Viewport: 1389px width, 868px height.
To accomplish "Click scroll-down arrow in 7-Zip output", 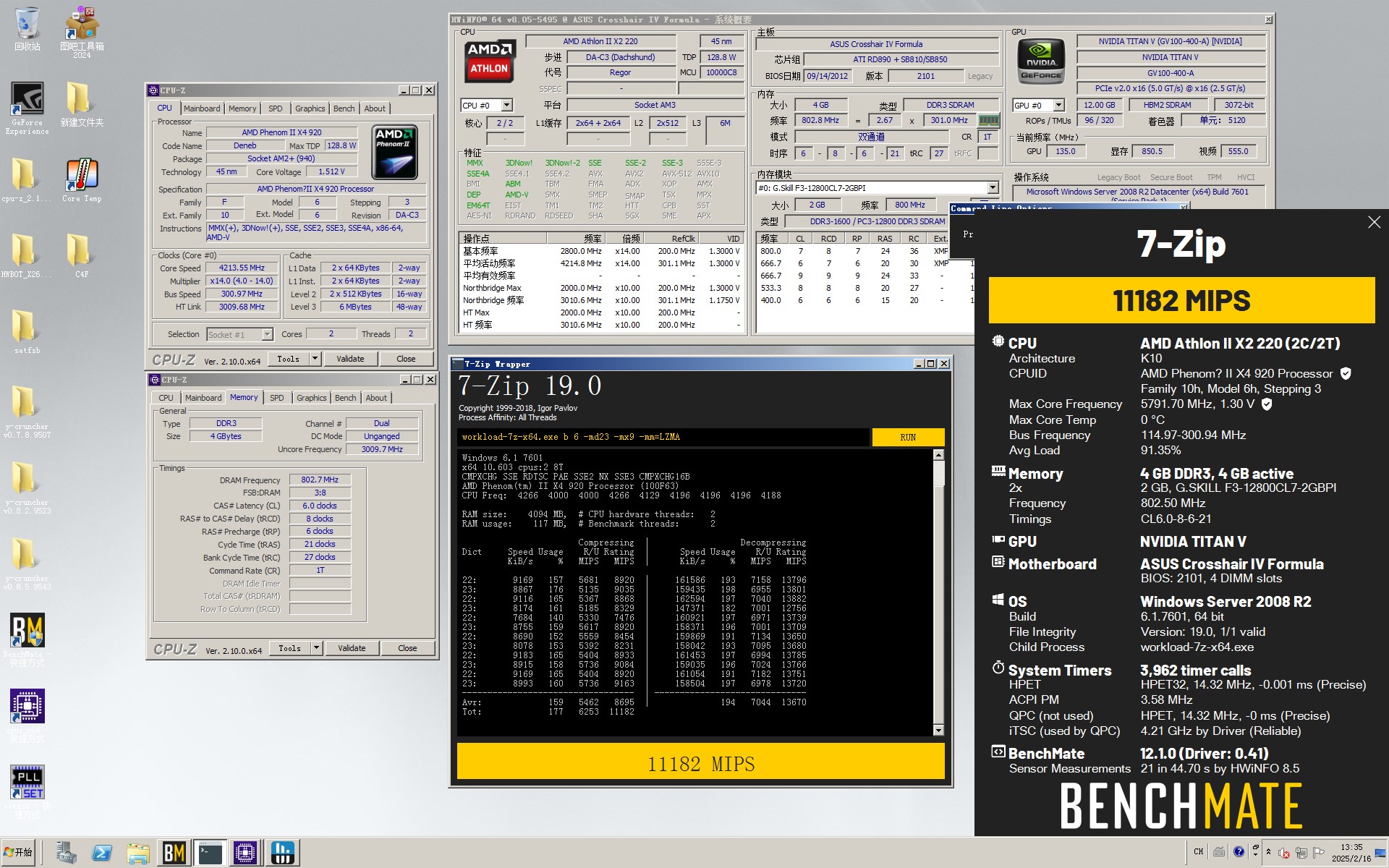I will click(x=939, y=731).
